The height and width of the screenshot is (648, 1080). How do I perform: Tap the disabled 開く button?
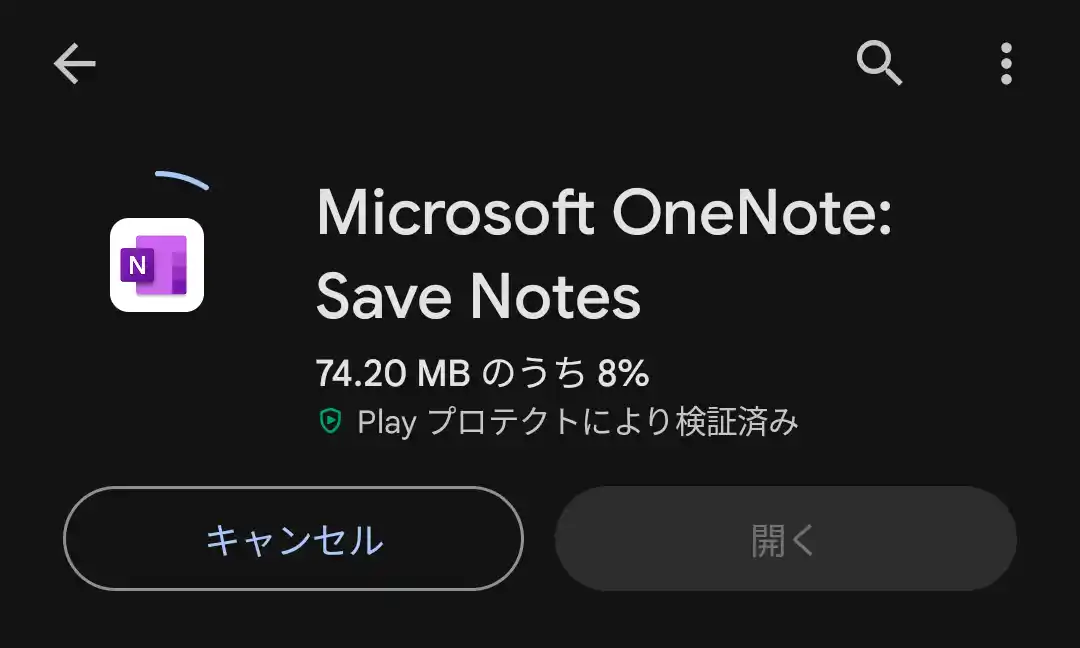point(785,538)
